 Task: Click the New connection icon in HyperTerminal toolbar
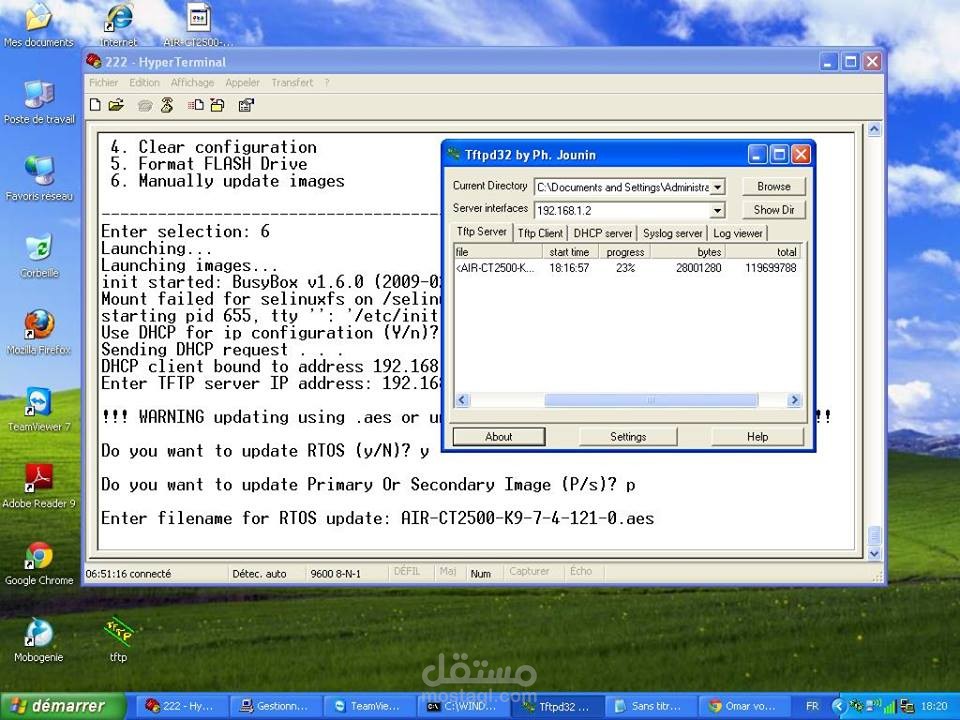(95, 105)
